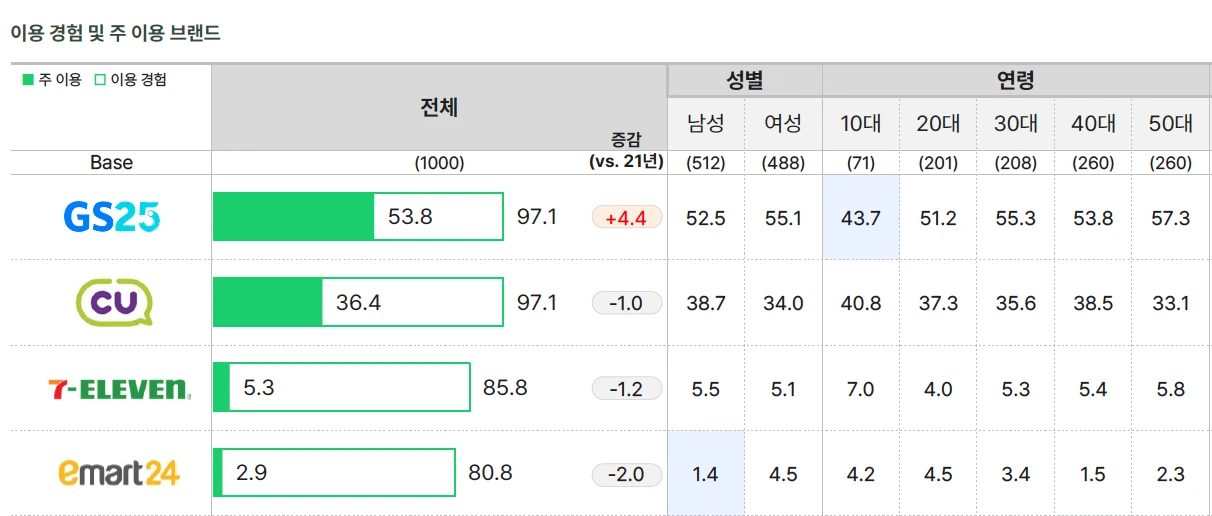Click the CU usage bar showing 36.4
Viewport: 1212px width, 516px height.
268,302
